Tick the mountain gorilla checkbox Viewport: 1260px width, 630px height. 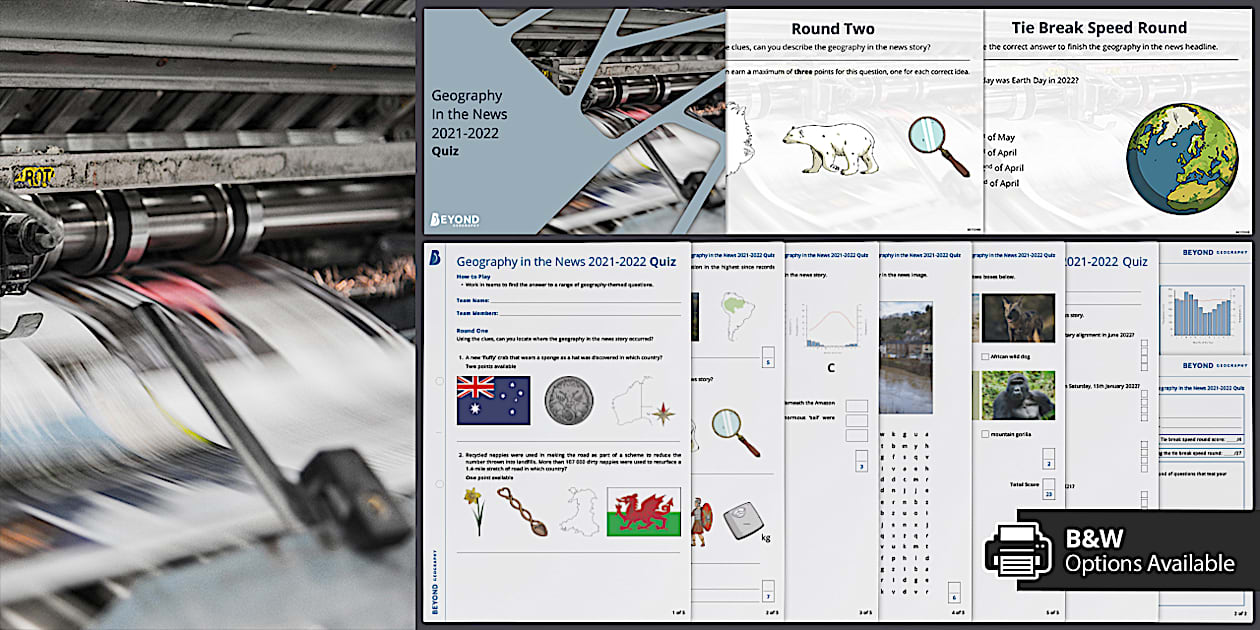(986, 434)
